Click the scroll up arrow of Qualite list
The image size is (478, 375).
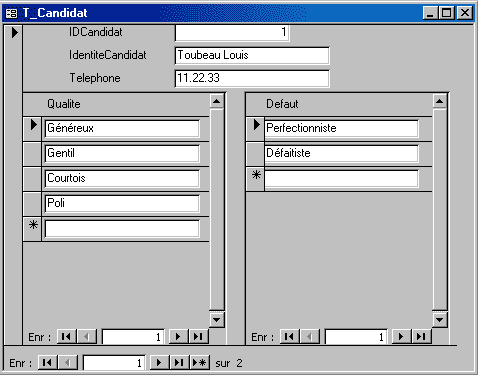[x=217, y=101]
